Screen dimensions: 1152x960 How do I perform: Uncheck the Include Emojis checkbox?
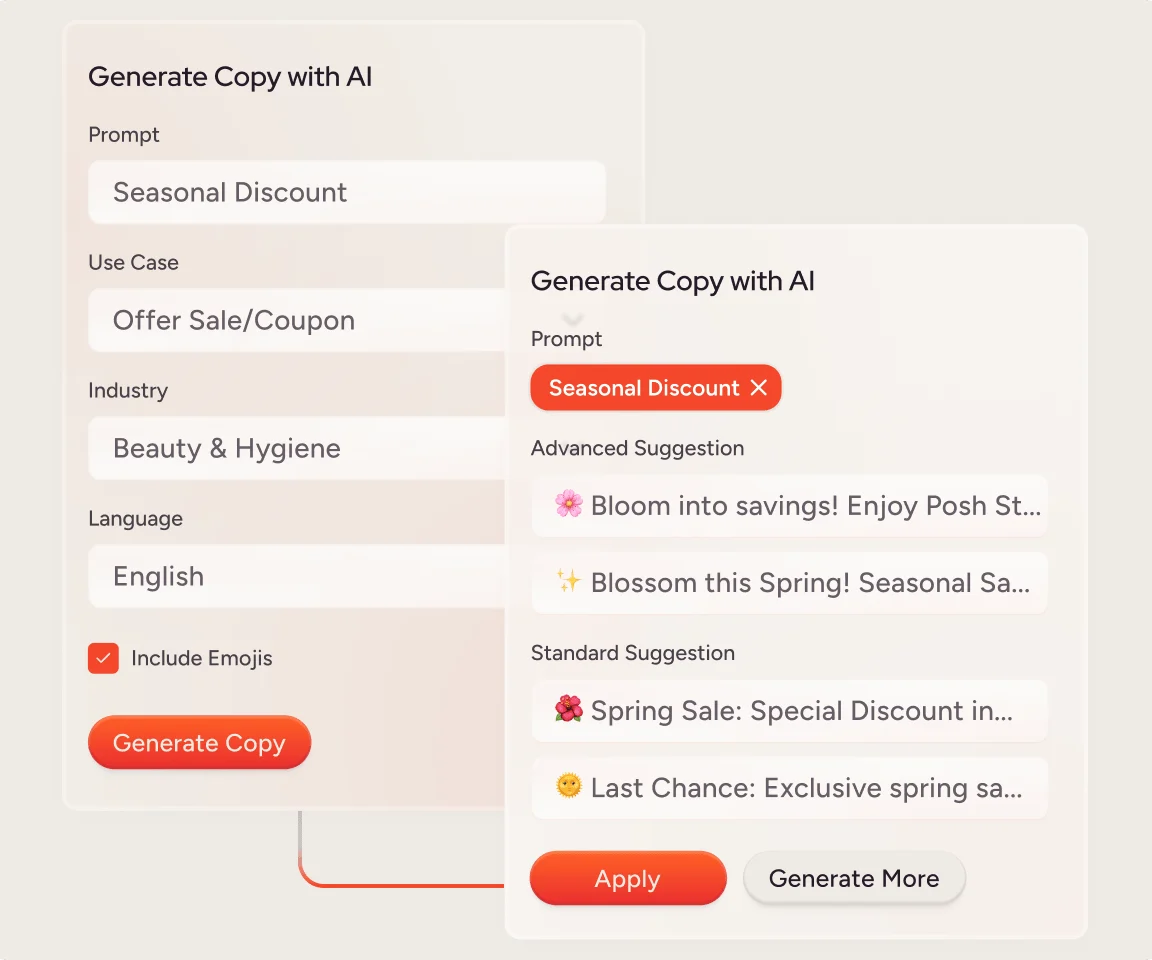(104, 658)
